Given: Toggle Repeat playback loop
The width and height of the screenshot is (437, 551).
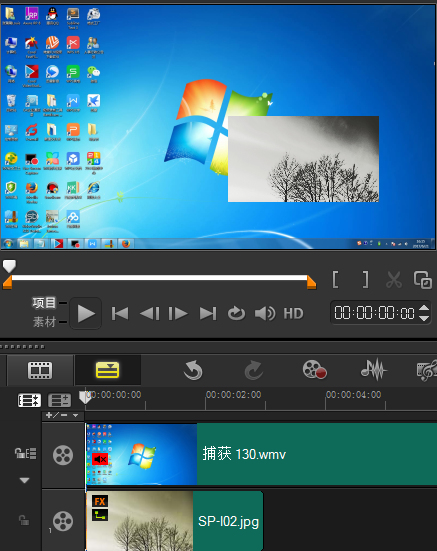Looking at the screenshot, I should pos(236,313).
